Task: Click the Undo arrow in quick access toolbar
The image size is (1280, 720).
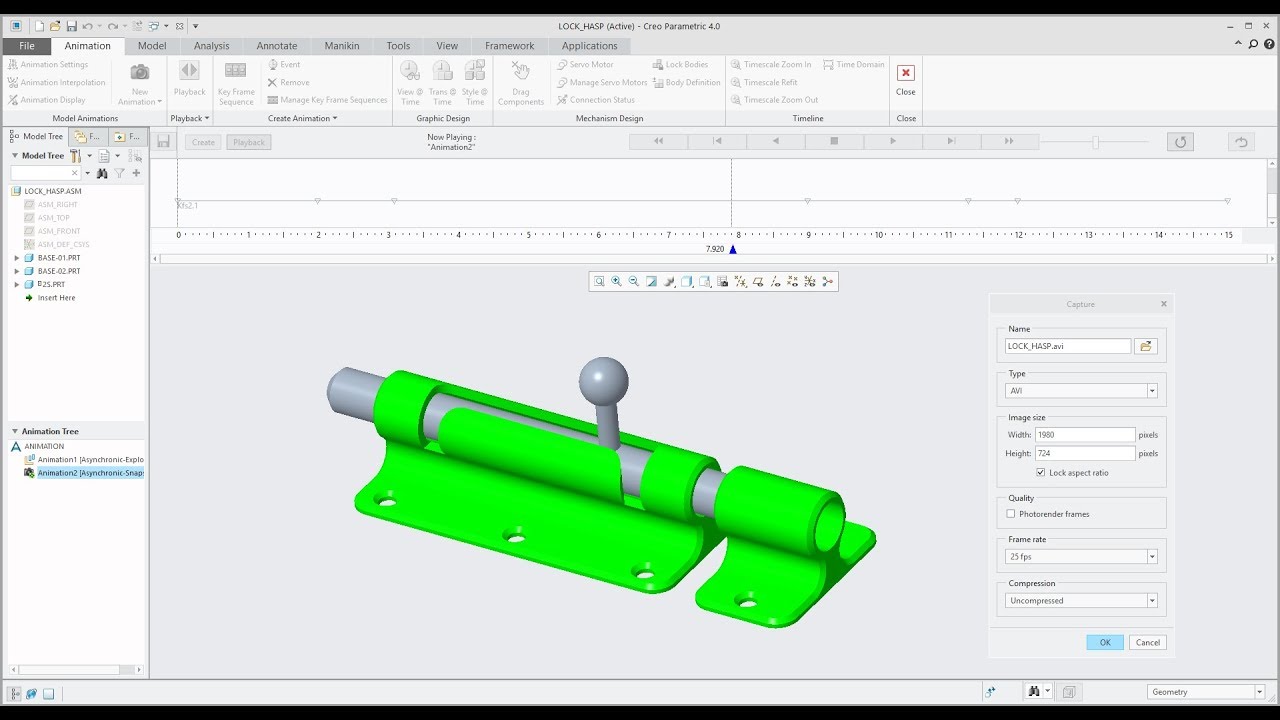Action: [88, 26]
